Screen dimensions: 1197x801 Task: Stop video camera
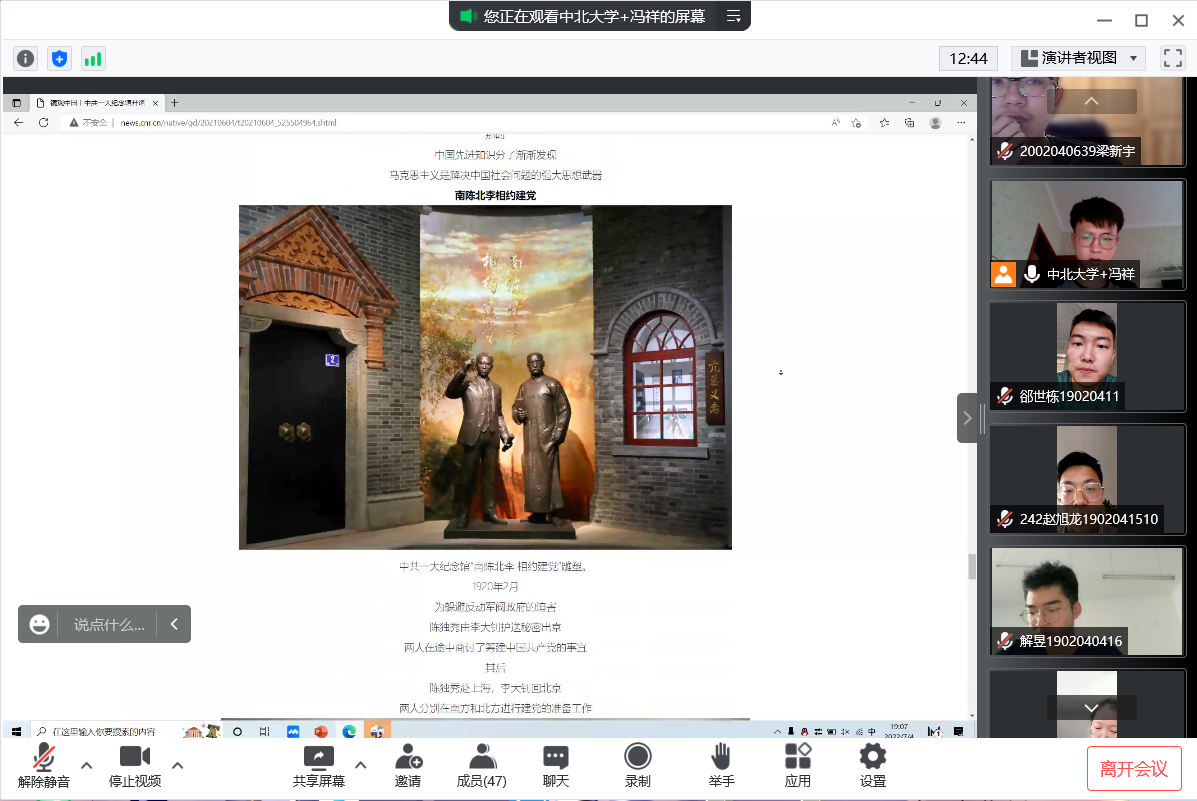click(135, 766)
